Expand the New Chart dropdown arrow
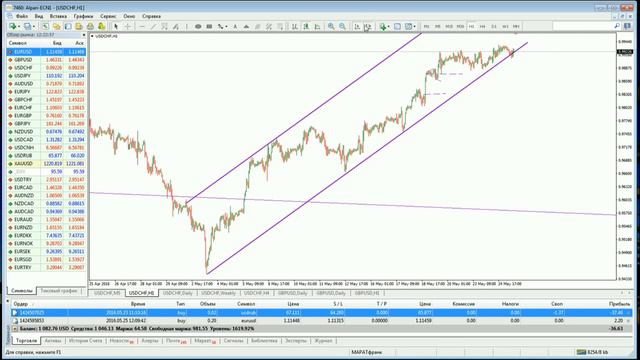The height and width of the screenshot is (360, 640). (19, 27)
